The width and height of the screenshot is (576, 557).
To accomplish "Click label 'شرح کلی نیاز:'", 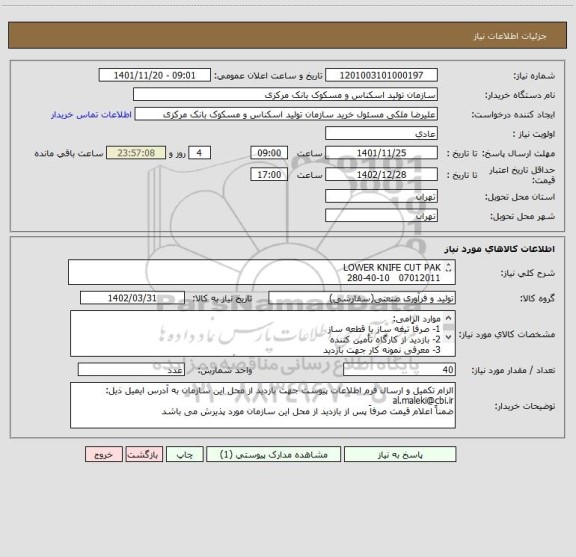I will pos(528,273).
